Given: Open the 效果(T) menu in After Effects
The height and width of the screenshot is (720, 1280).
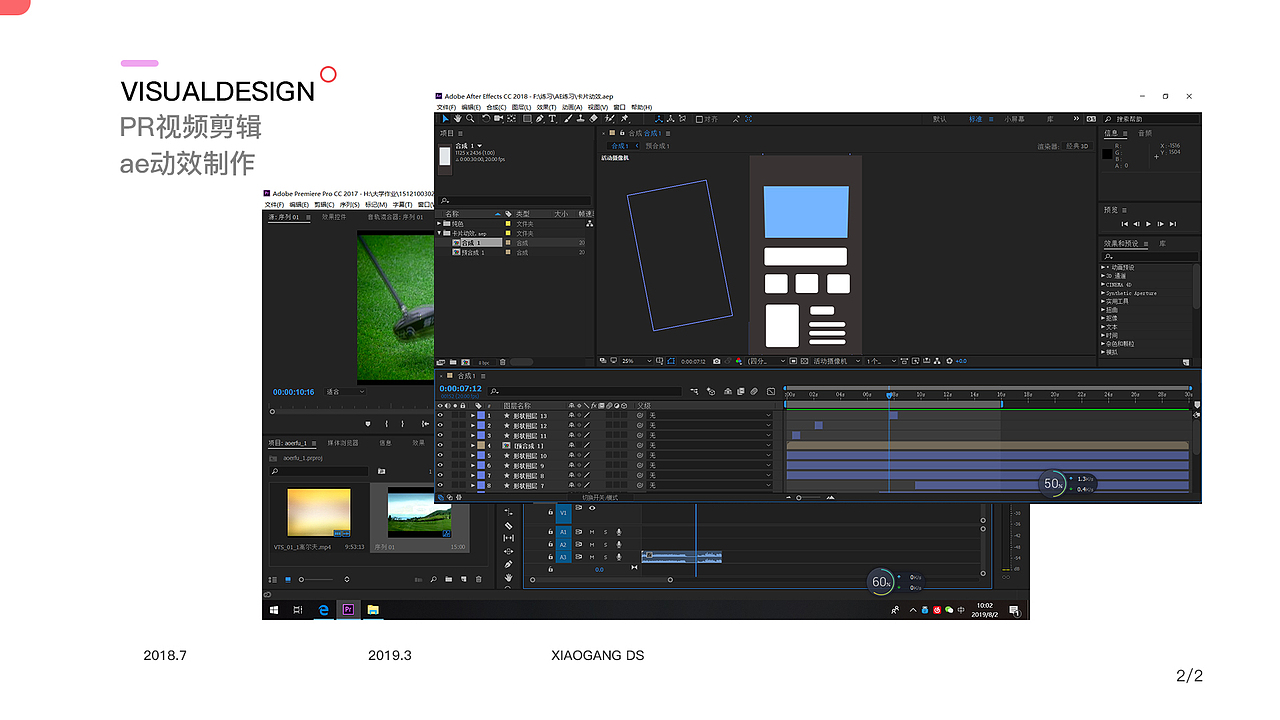Looking at the screenshot, I should (x=546, y=107).
